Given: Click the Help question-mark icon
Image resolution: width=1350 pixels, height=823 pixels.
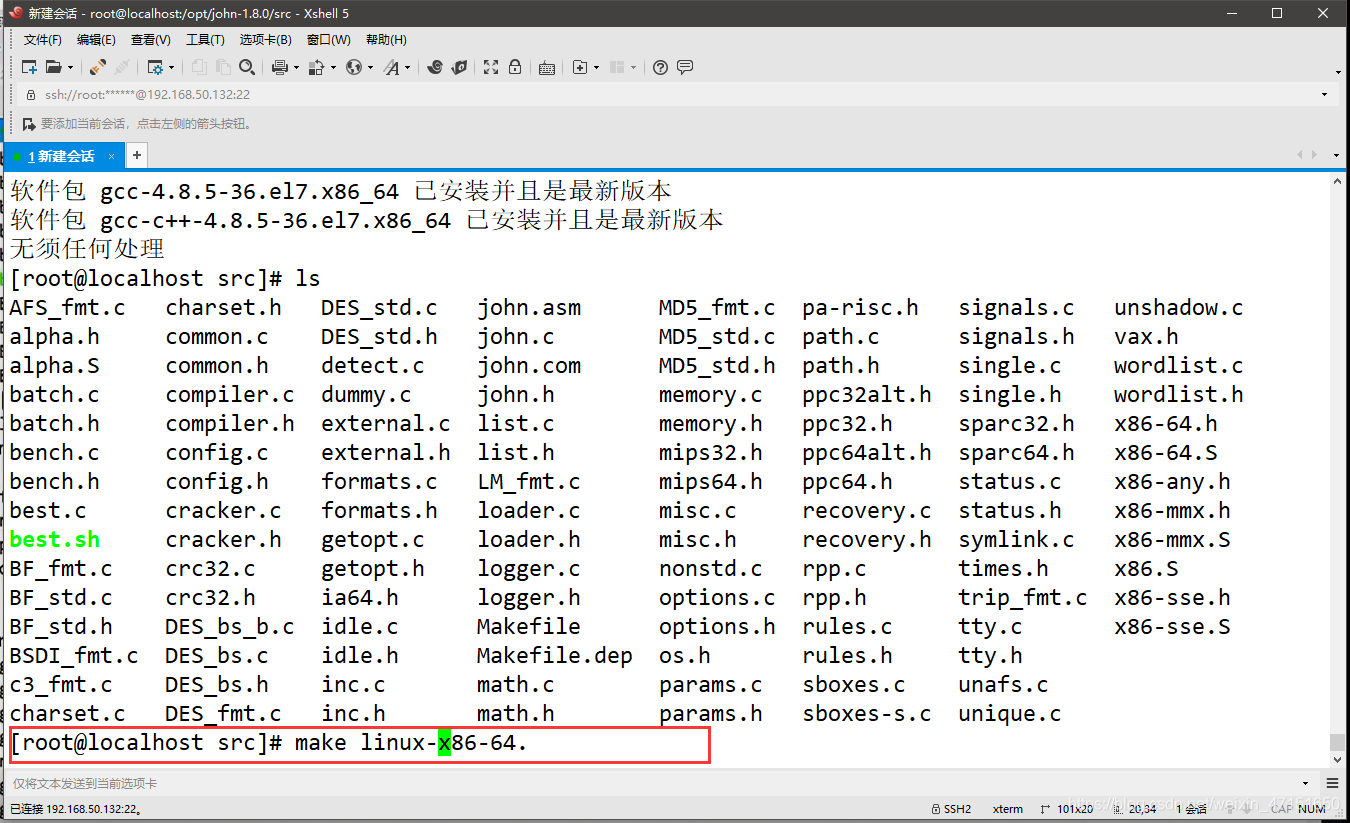Looking at the screenshot, I should (x=660, y=67).
